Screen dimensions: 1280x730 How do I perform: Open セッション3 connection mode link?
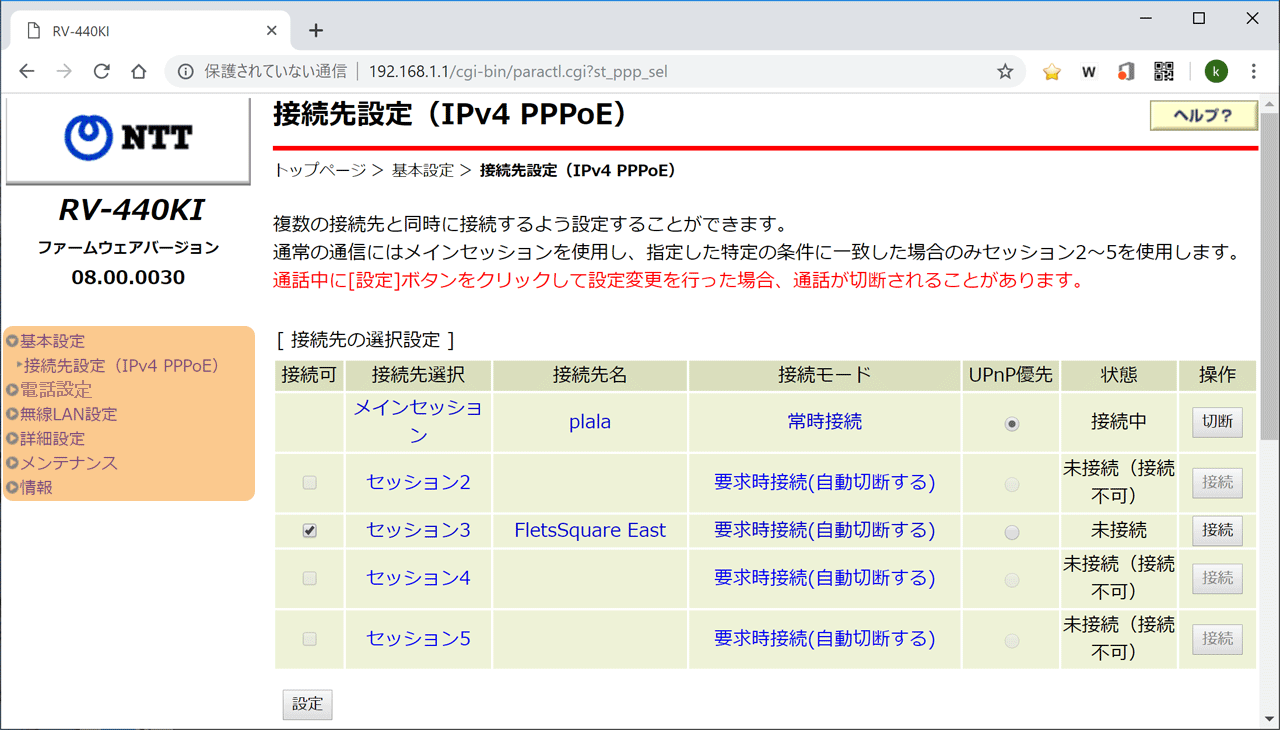(825, 530)
